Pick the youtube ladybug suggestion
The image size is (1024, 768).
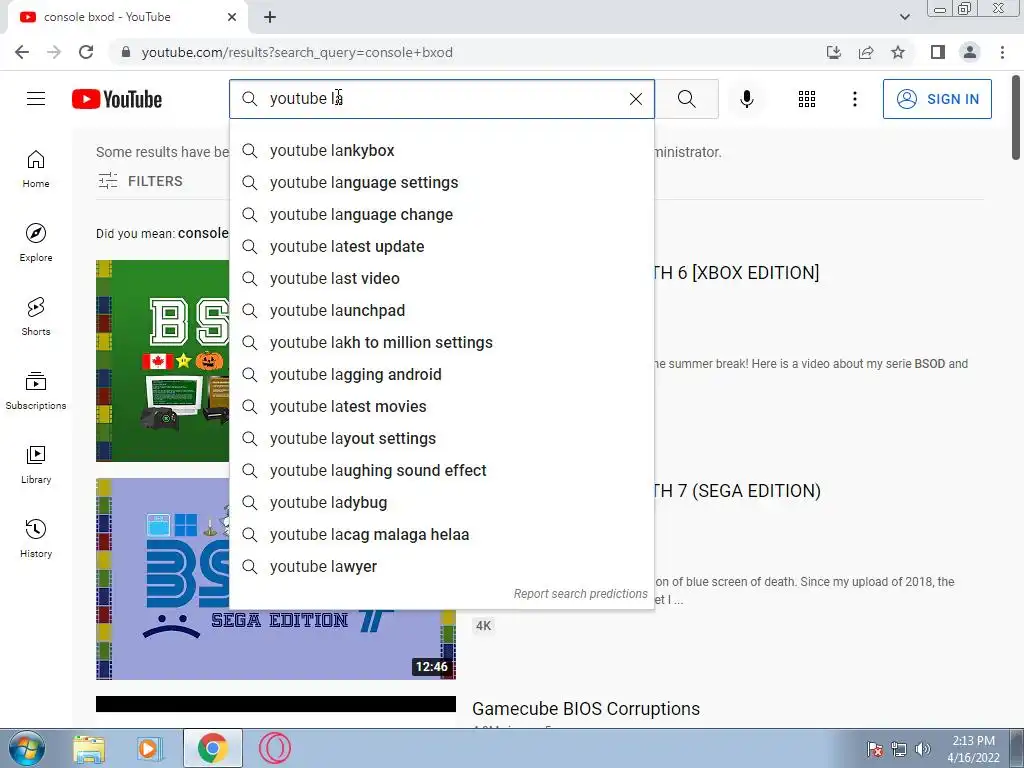[x=441, y=502]
